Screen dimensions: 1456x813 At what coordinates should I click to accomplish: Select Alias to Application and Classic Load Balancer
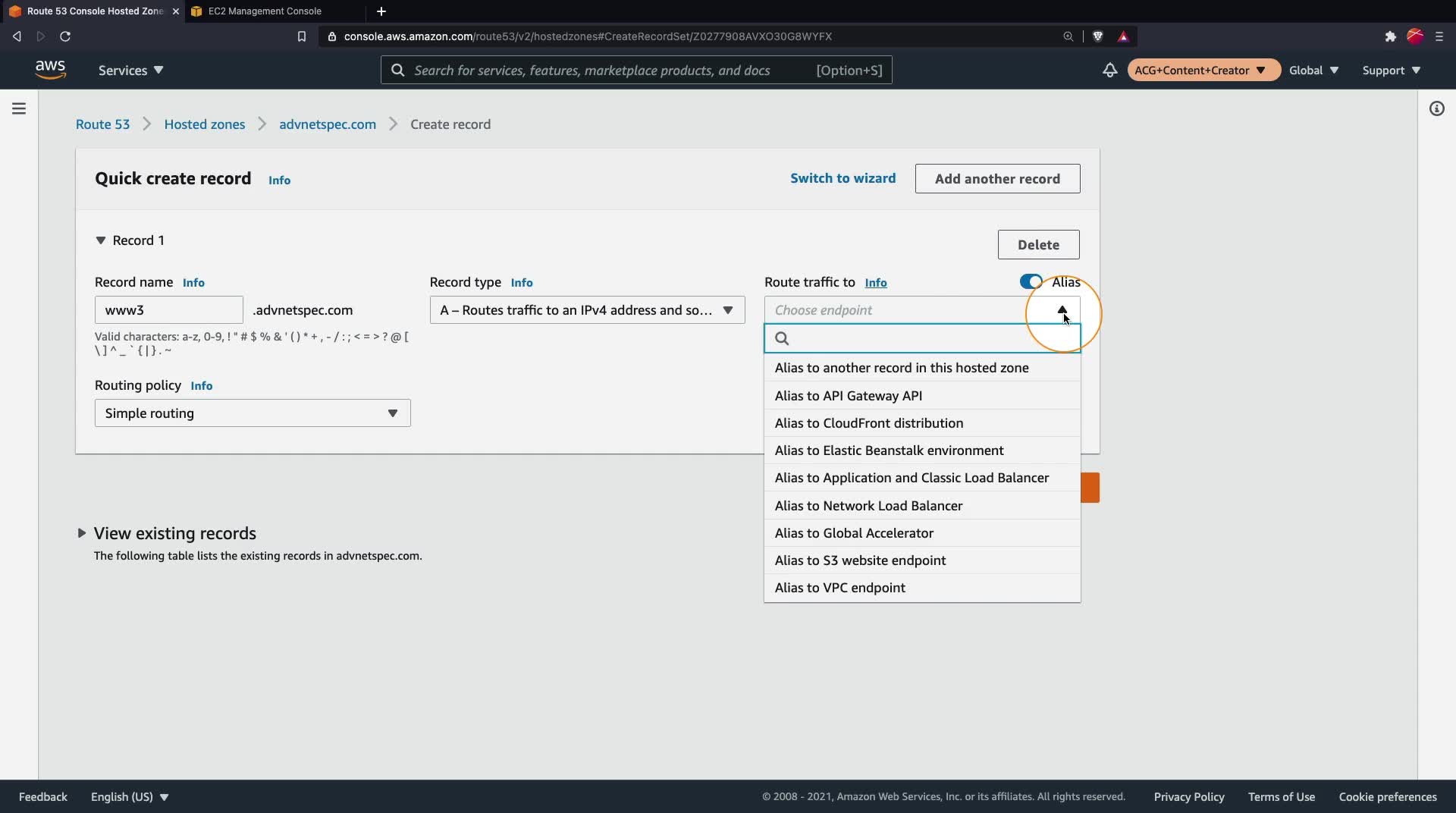922,478
